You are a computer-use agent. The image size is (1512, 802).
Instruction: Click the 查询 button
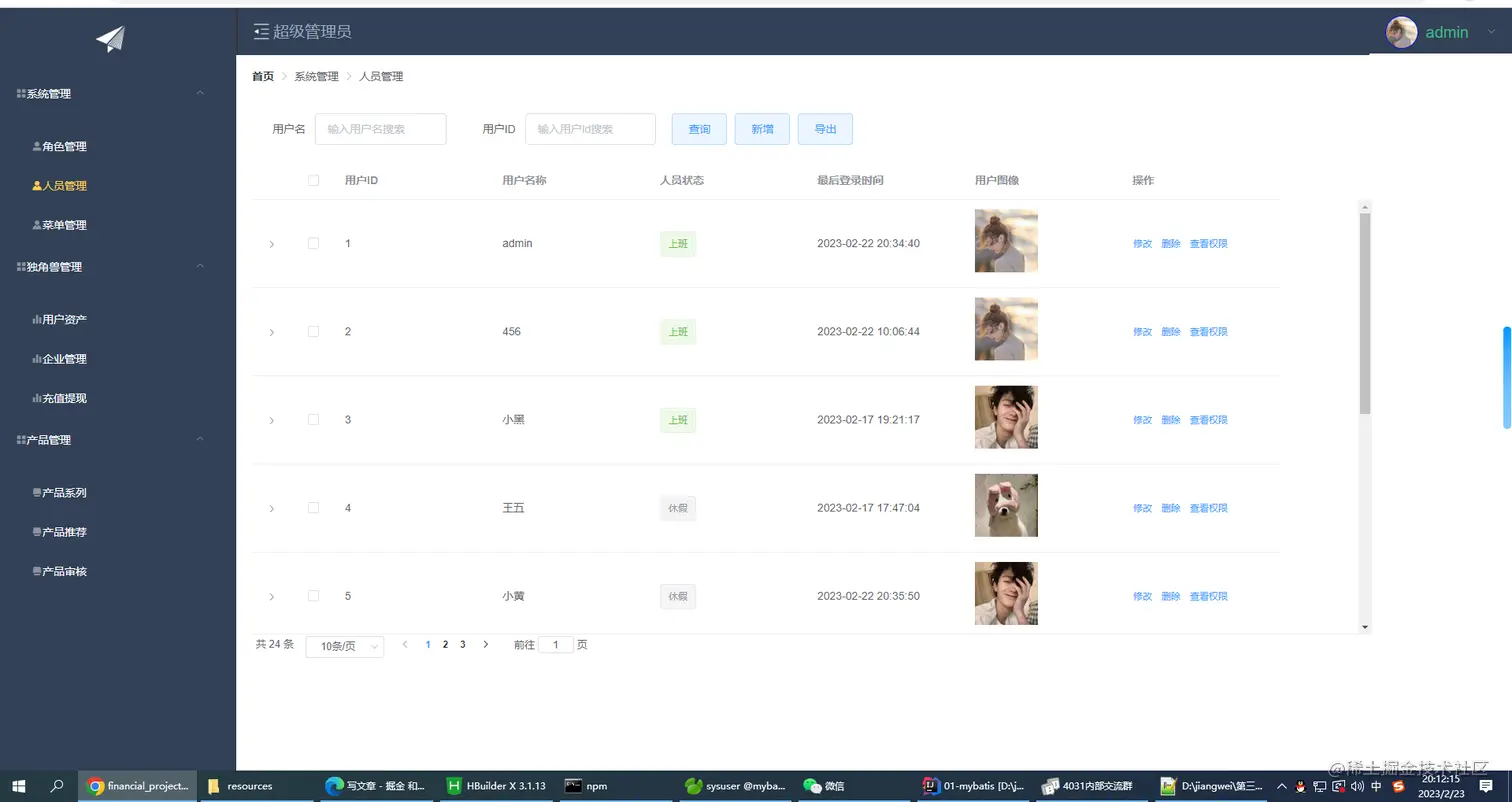(699, 129)
